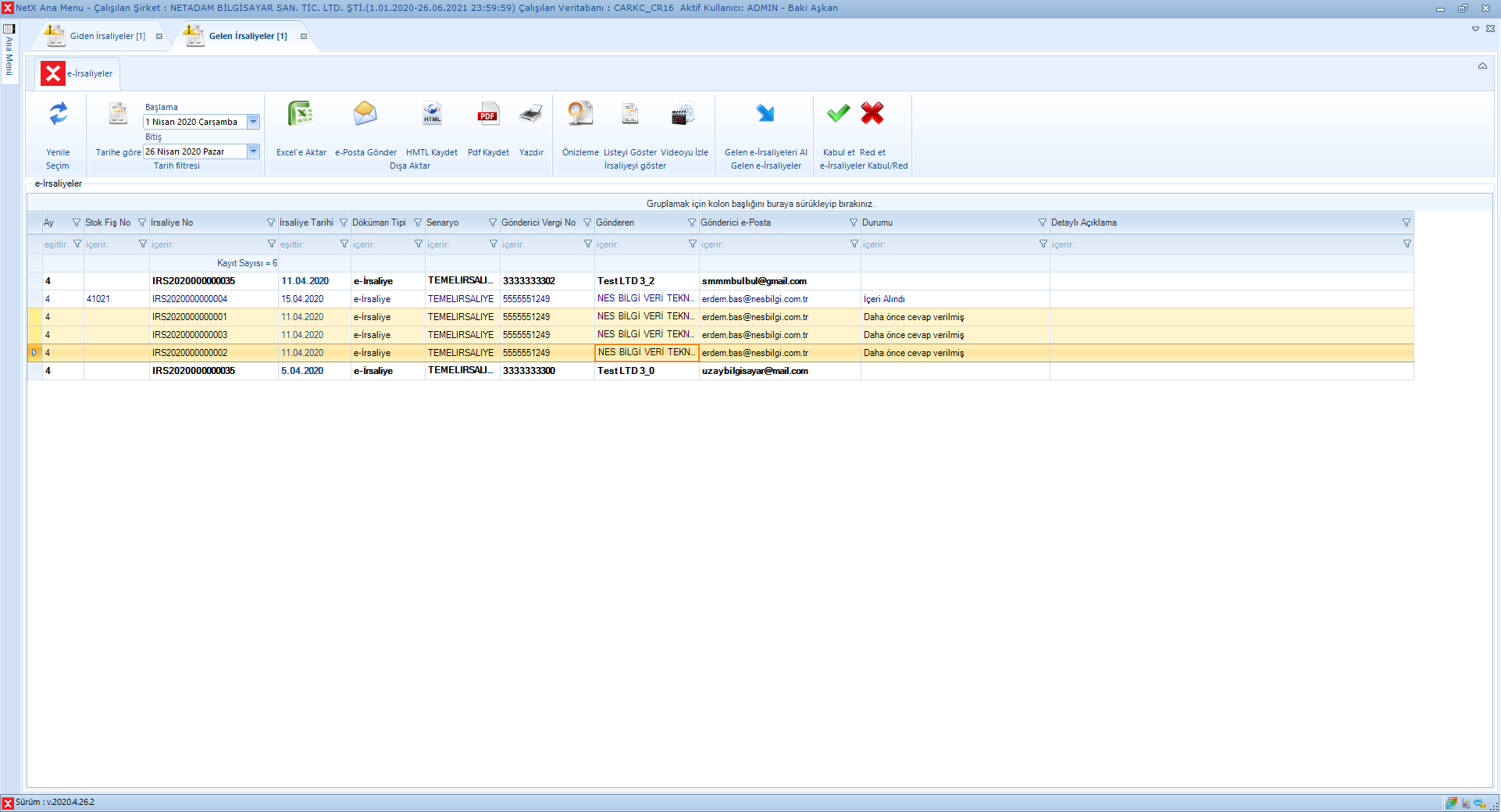Switch to Giden İrsaliyeler tab

(107, 36)
